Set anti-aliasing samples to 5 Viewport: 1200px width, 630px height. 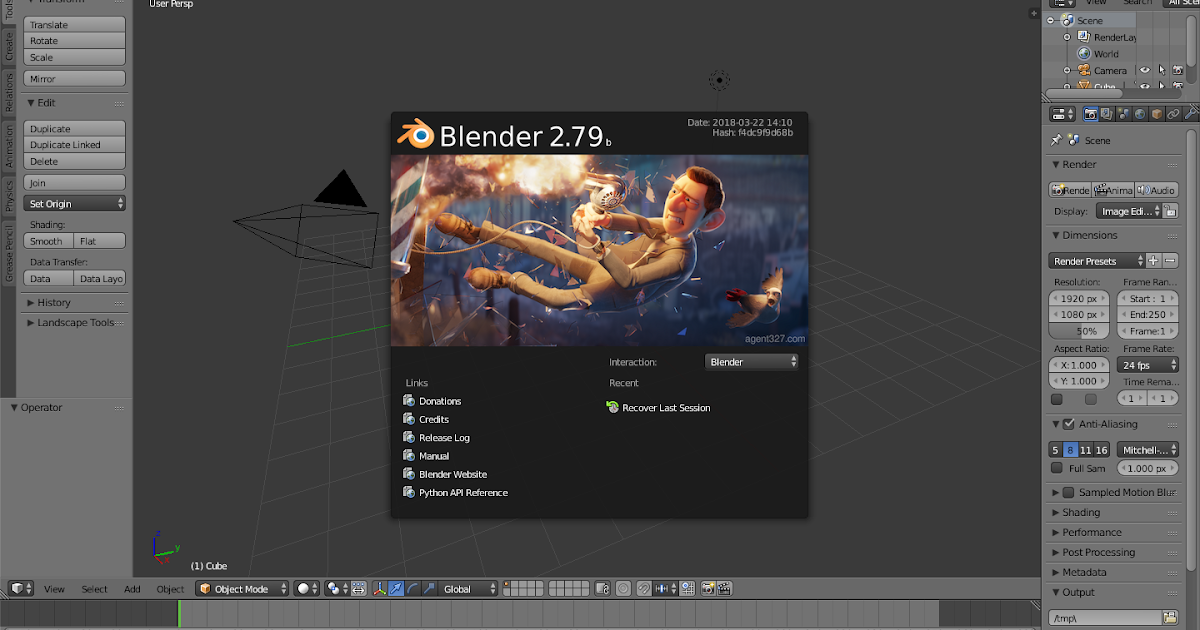click(x=1055, y=450)
